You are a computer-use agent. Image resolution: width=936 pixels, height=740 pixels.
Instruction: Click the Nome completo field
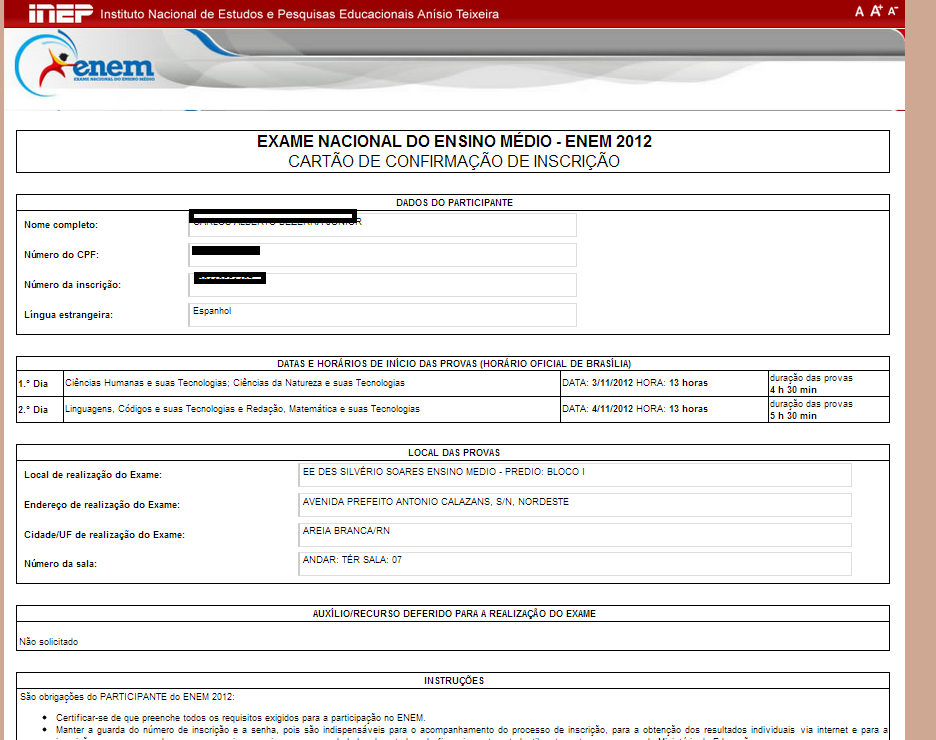click(383, 225)
